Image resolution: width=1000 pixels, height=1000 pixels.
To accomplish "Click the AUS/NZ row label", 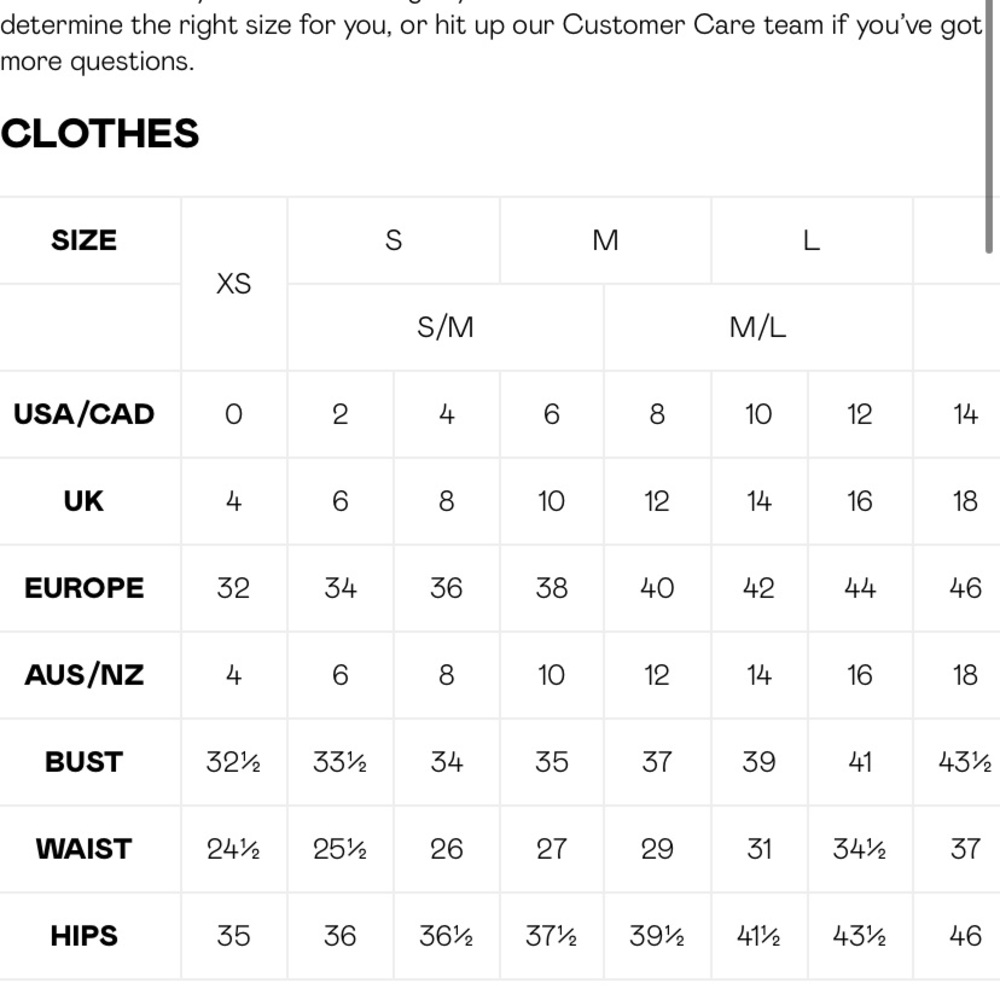I will [x=84, y=675].
